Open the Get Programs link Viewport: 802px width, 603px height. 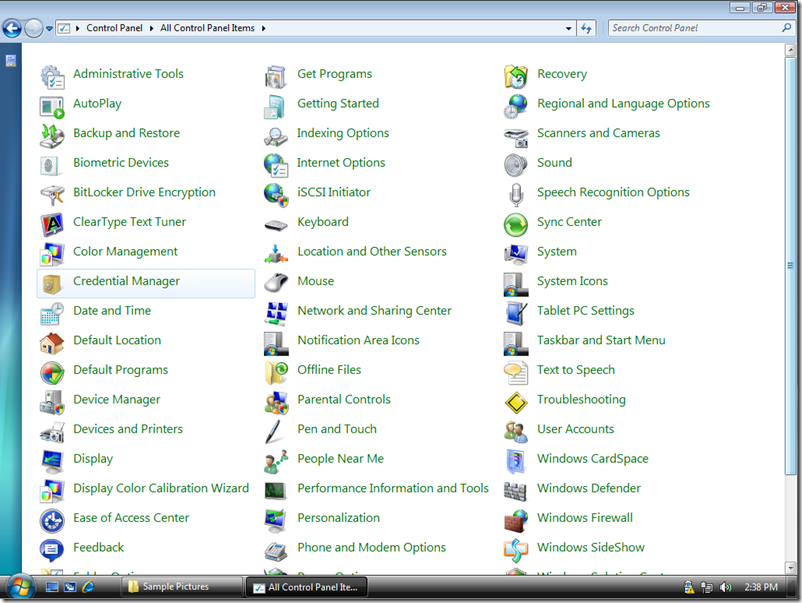[335, 74]
